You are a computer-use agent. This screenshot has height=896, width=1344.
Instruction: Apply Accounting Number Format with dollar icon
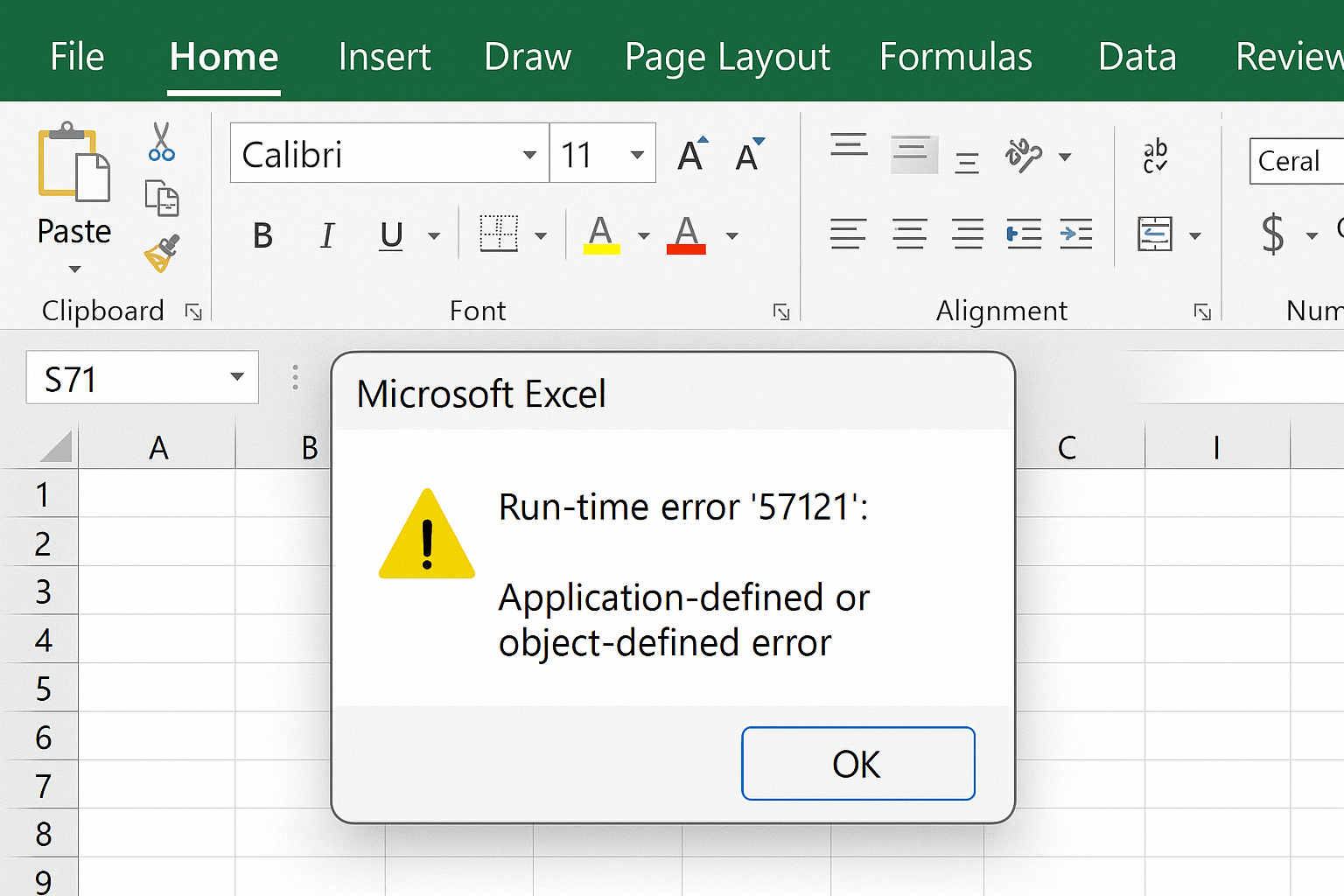pyautogui.click(x=1272, y=234)
